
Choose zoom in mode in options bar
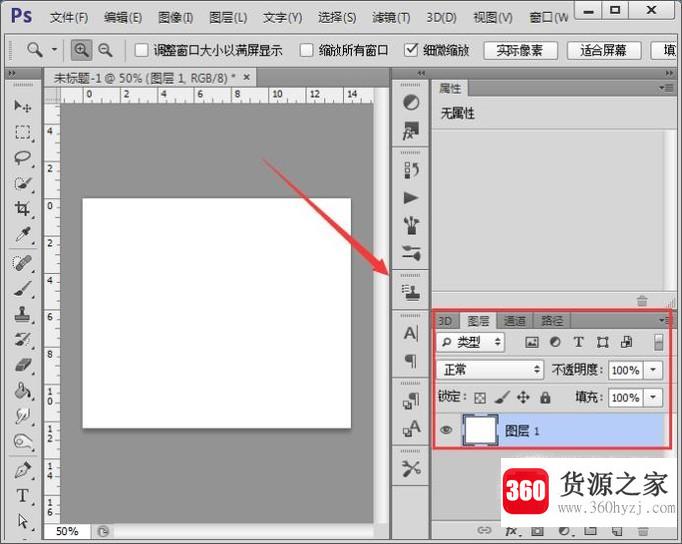(x=81, y=50)
